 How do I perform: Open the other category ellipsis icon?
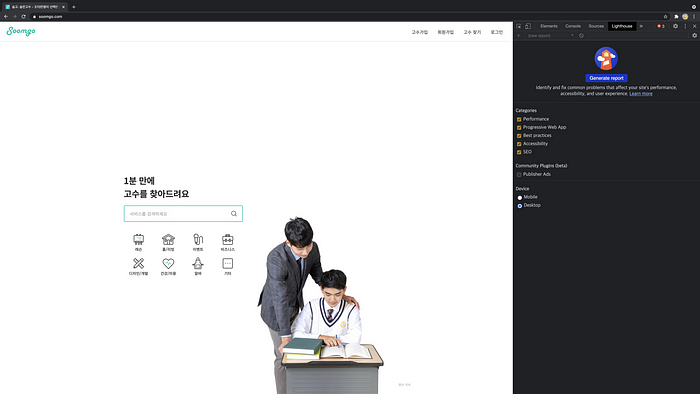228,263
